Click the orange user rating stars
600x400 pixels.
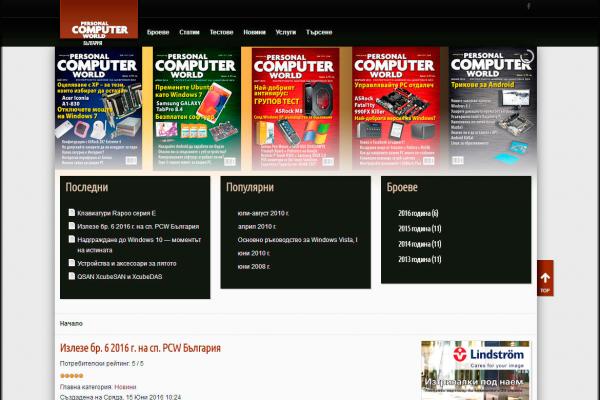pyautogui.click(x=72, y=376)
